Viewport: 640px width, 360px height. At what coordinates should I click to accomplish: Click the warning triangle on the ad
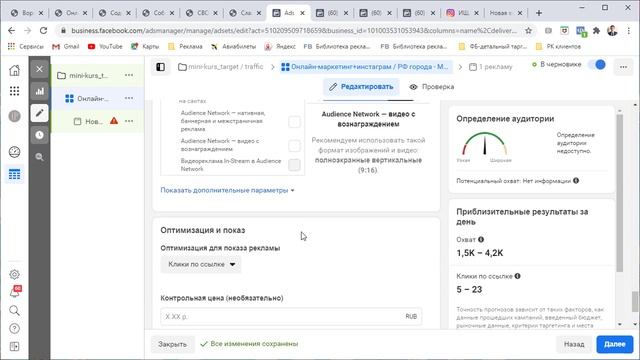click(114, 121)
